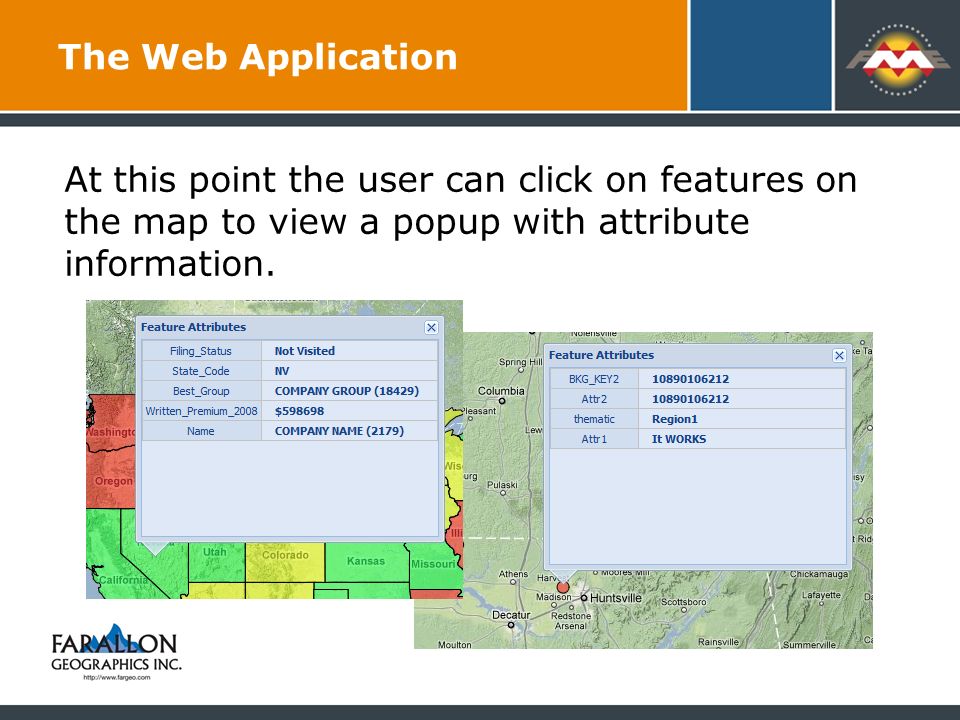
Task: Close the left Feature Attributes popup
Action: click(431, 328)
